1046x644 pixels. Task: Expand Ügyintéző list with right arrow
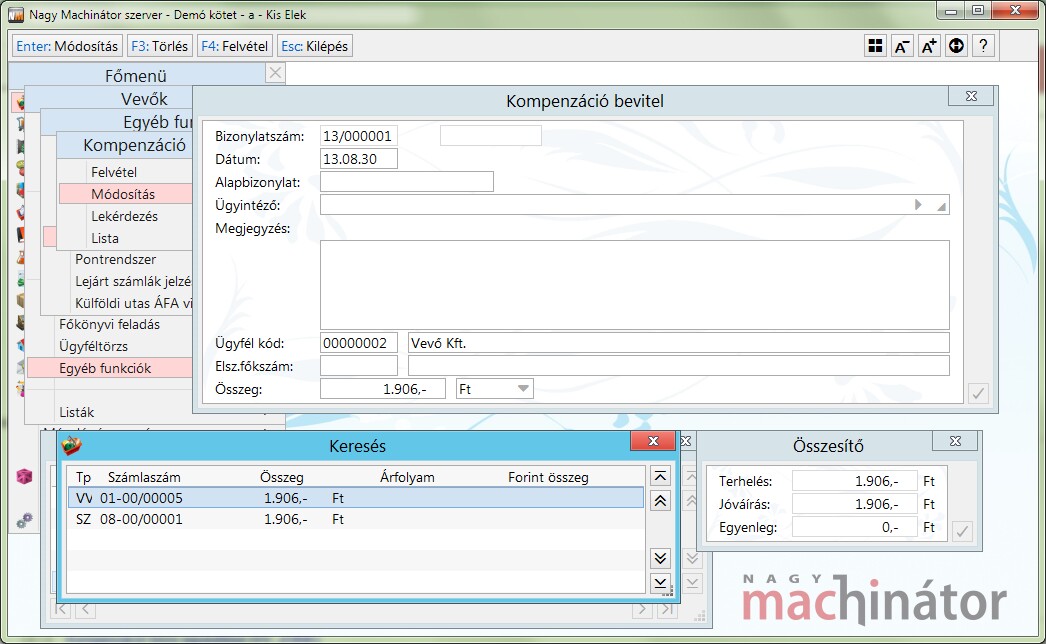(918, 205)
